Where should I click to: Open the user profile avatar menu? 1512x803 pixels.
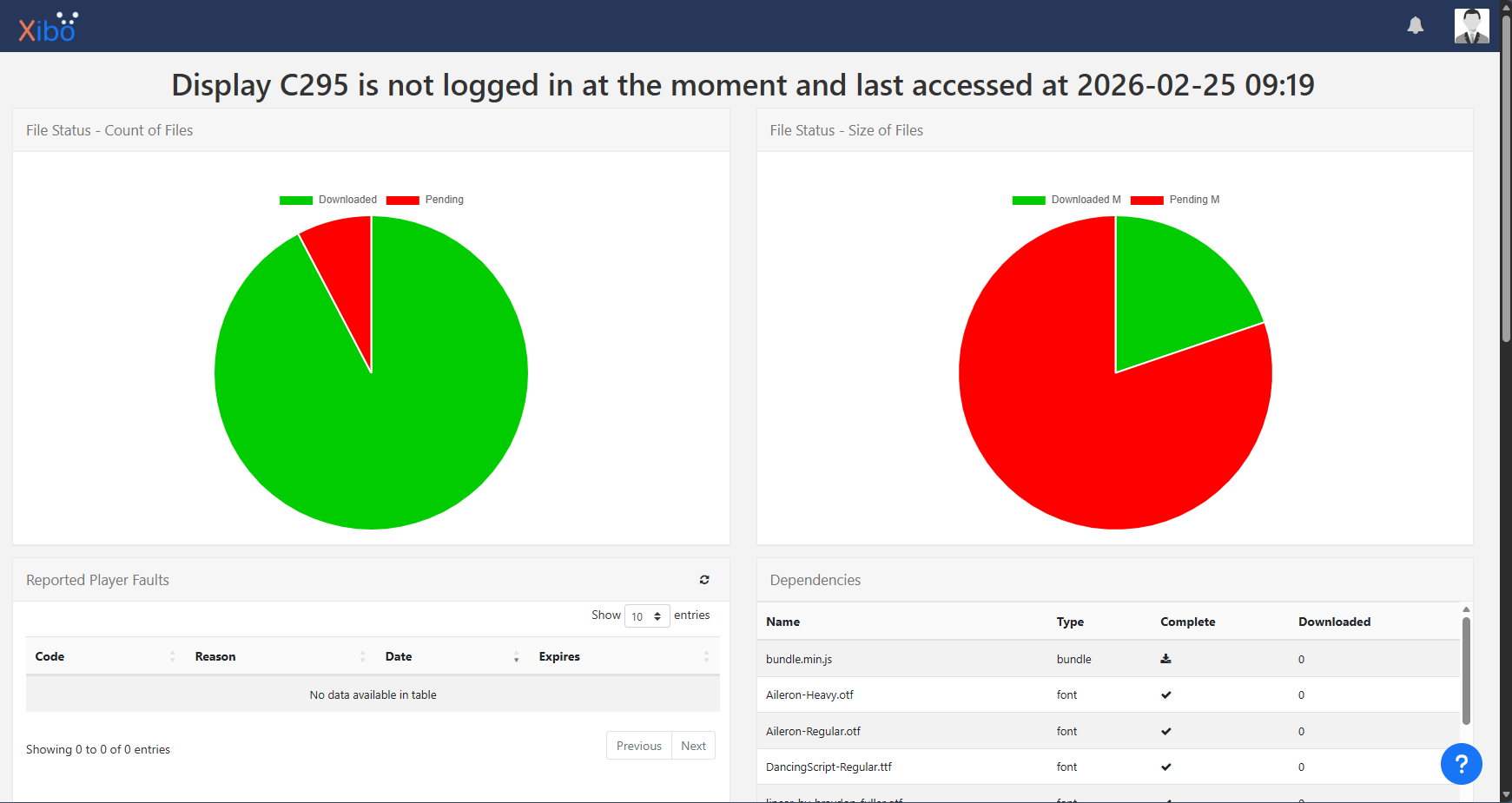[x=1471, y=26]
